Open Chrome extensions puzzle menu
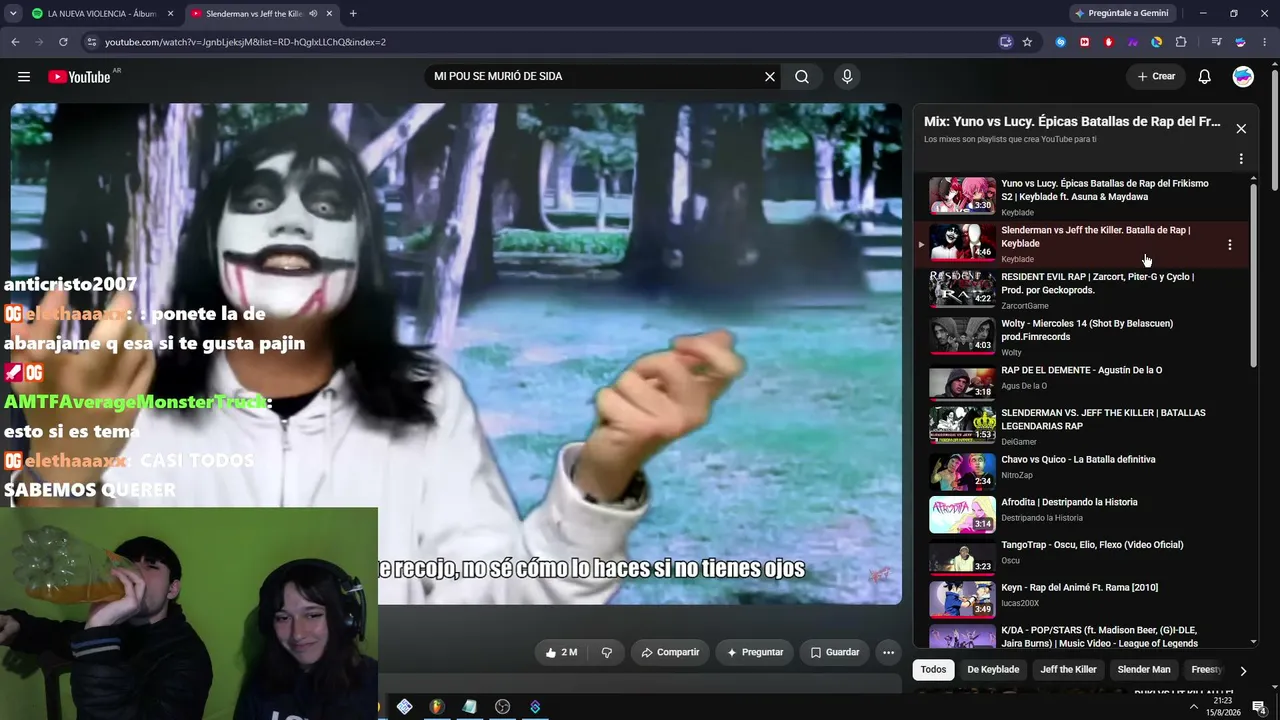1280x720 pixels. pos(1181,42)
